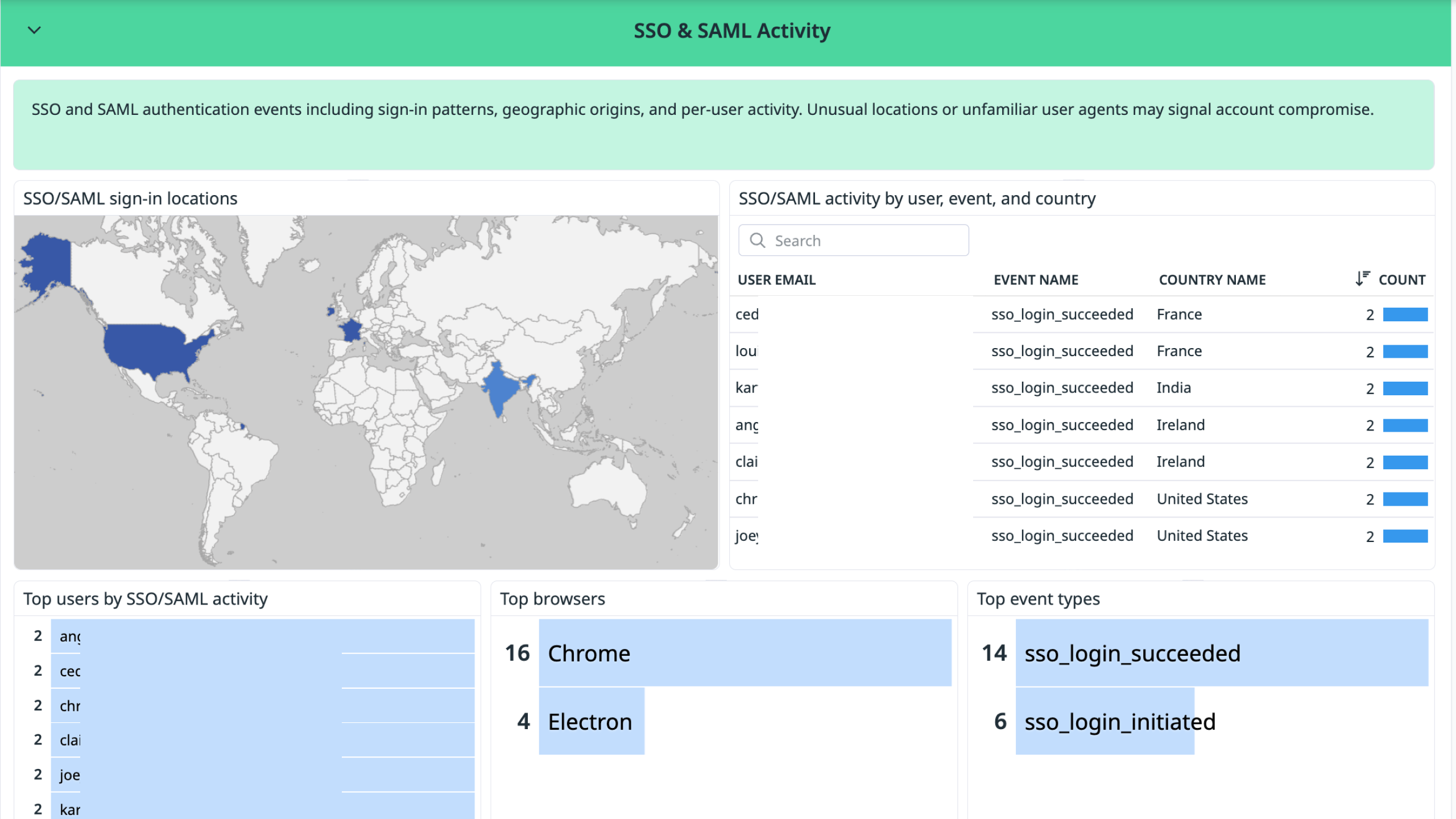Click the SSO & SAML Activity header title
Viewport: 1456px width, 819px height.
tap(732, 31)
